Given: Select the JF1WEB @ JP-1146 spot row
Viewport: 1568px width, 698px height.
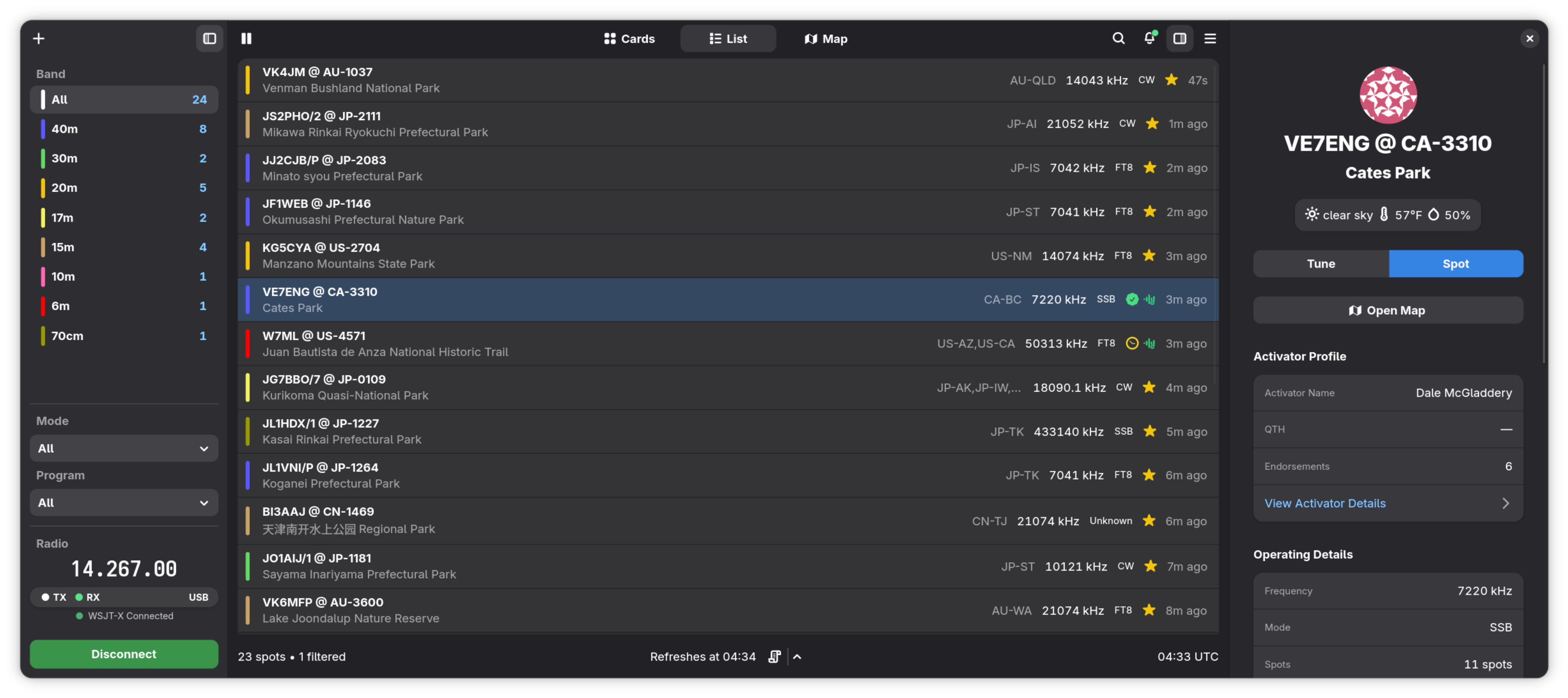Looking at the screenshot, I should click(728, 212).
